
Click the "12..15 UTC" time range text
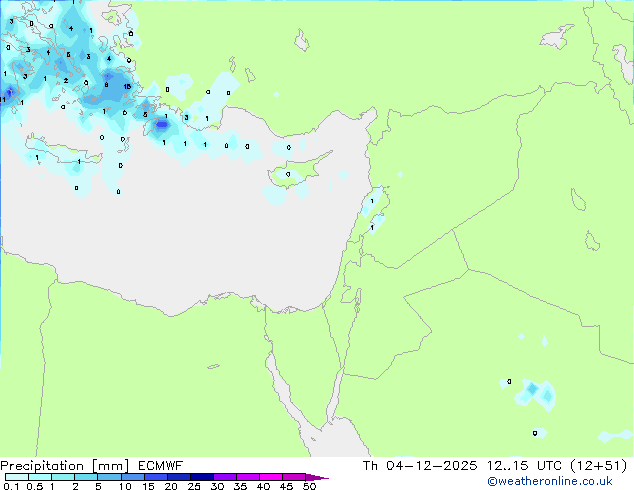(x=524, y=466)
